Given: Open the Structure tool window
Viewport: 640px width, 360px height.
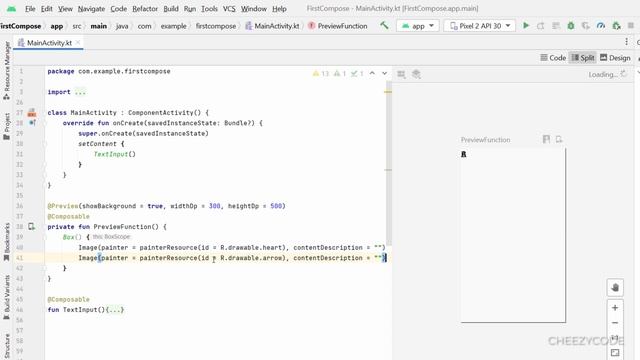Looking at the screenshot, I should tap(7, 345).
